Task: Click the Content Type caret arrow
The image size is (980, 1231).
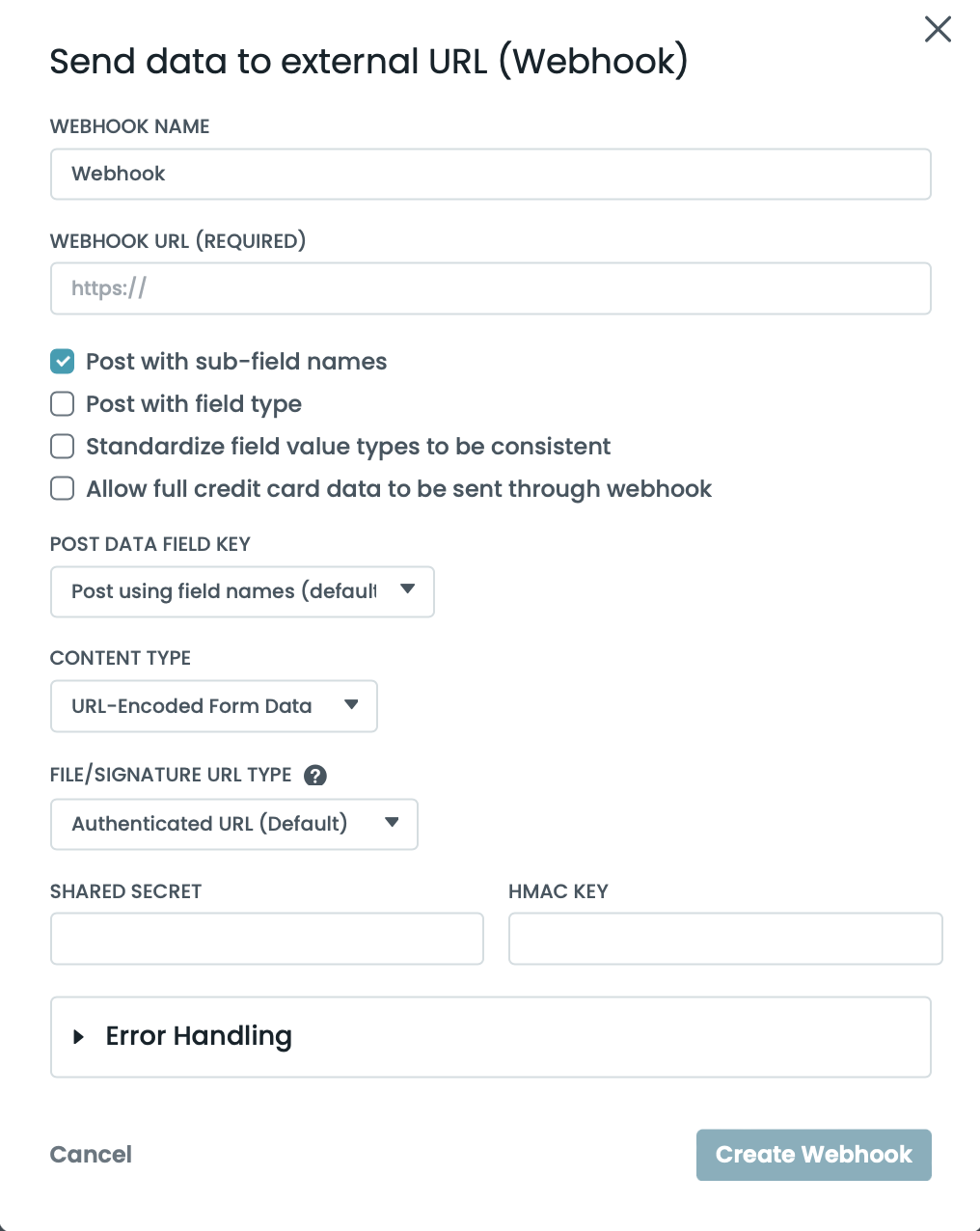Action: pyautogui.click(x=351, y=705)
